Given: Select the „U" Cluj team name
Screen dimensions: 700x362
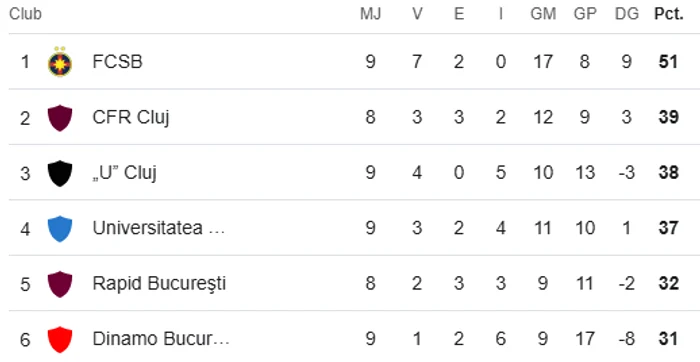Looking at the screenshot, I should [x=125, y=173].
